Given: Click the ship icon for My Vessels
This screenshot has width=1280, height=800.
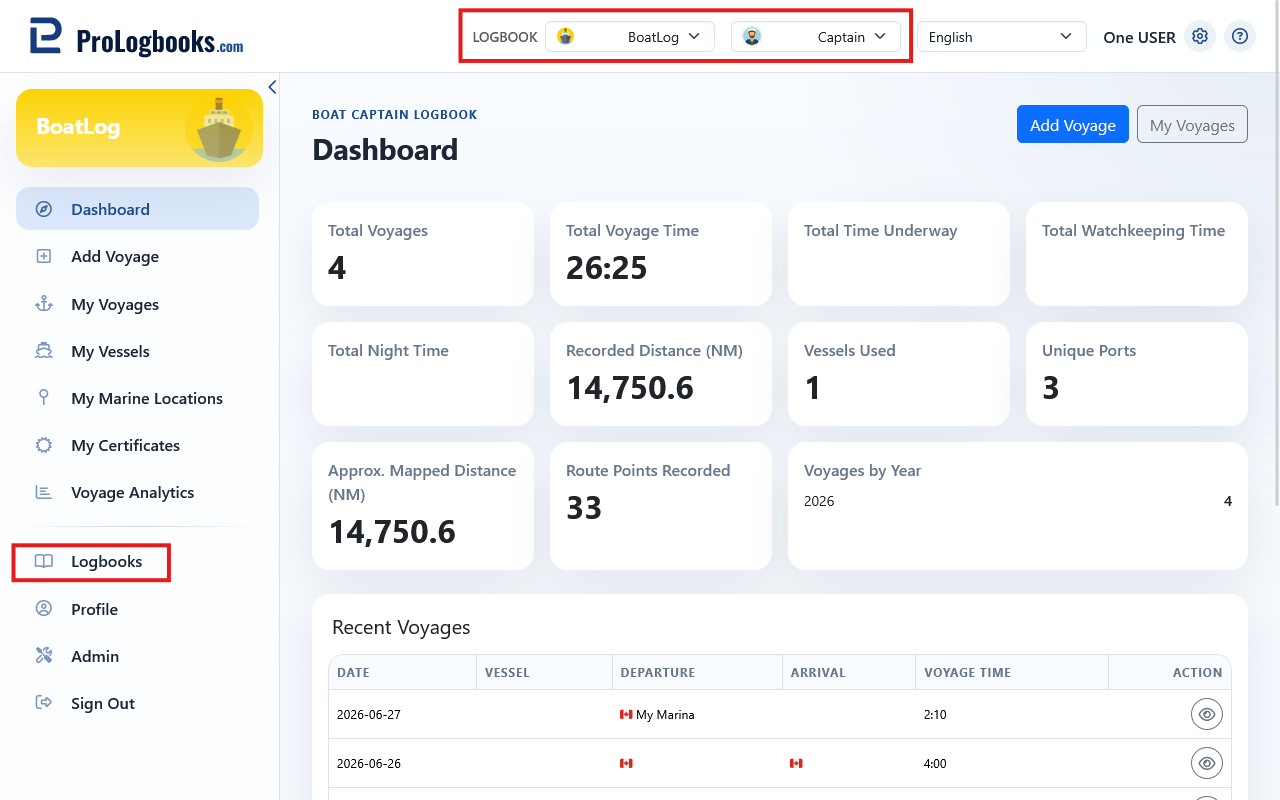Looking at the screenshot, I should coord(44,351).
